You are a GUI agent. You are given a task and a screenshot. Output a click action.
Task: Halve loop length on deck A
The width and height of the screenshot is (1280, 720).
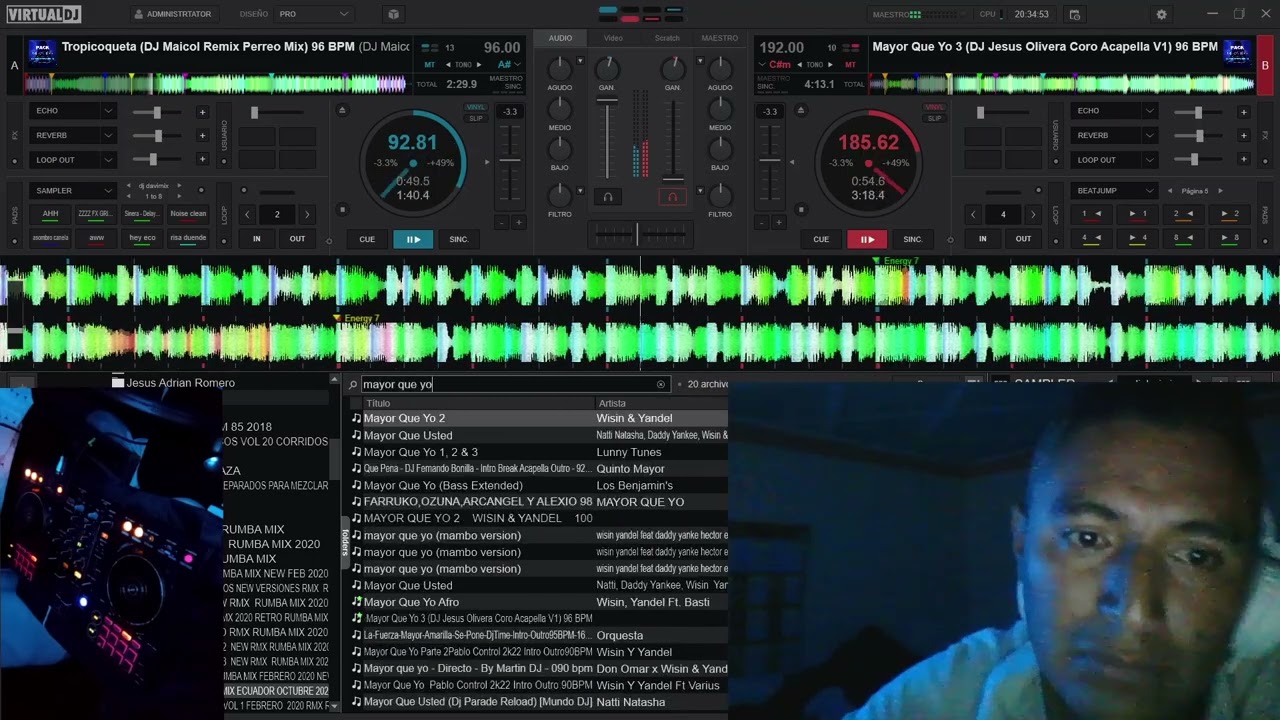[246, 214]
